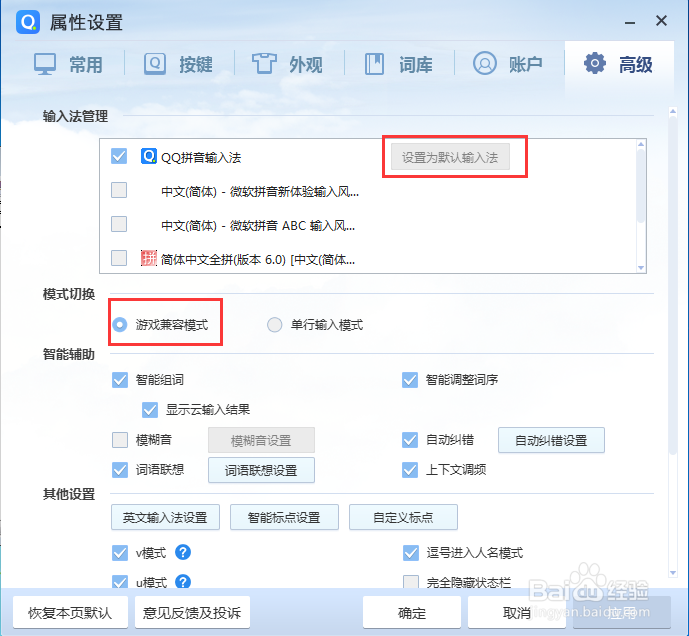Click the T-shirt icon of 外观 tab

pyautogui.click(x=264, y=64)
